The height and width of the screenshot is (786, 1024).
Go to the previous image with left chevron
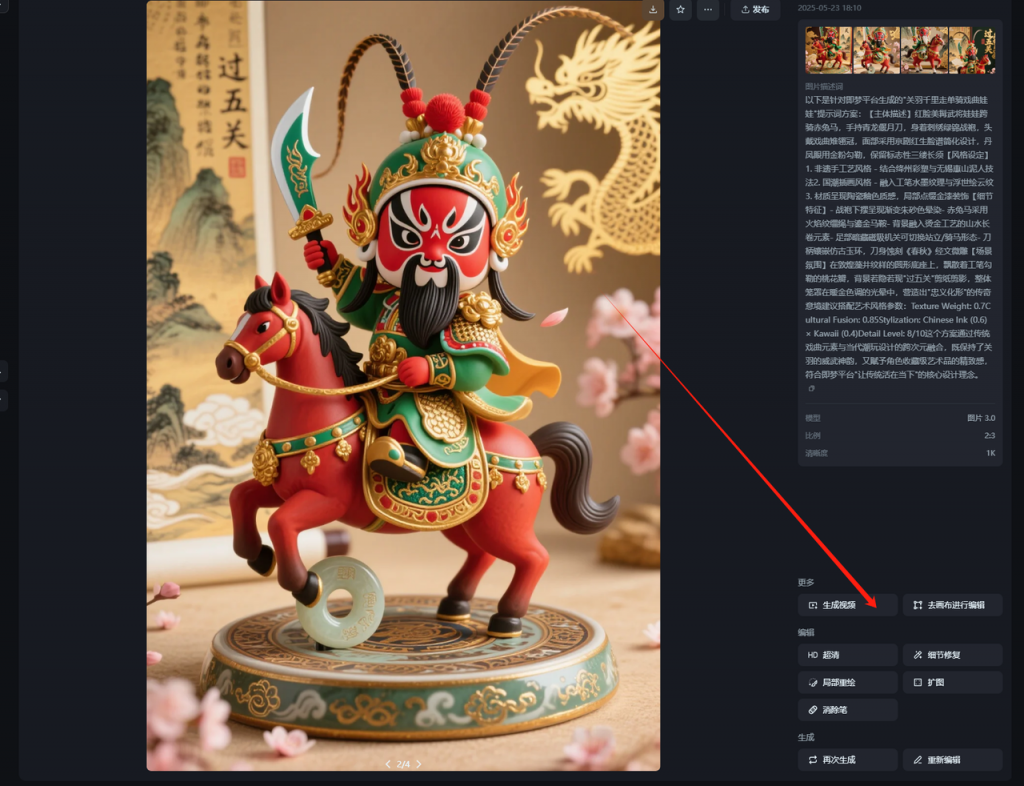click(x=388, y=764)
